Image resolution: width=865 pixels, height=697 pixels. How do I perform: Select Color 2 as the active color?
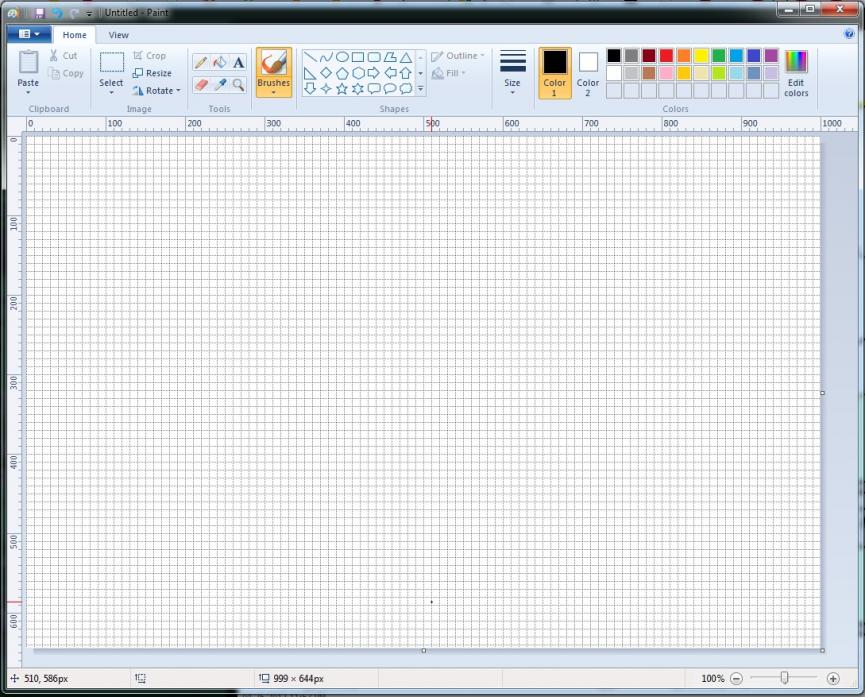coord(588,73)
